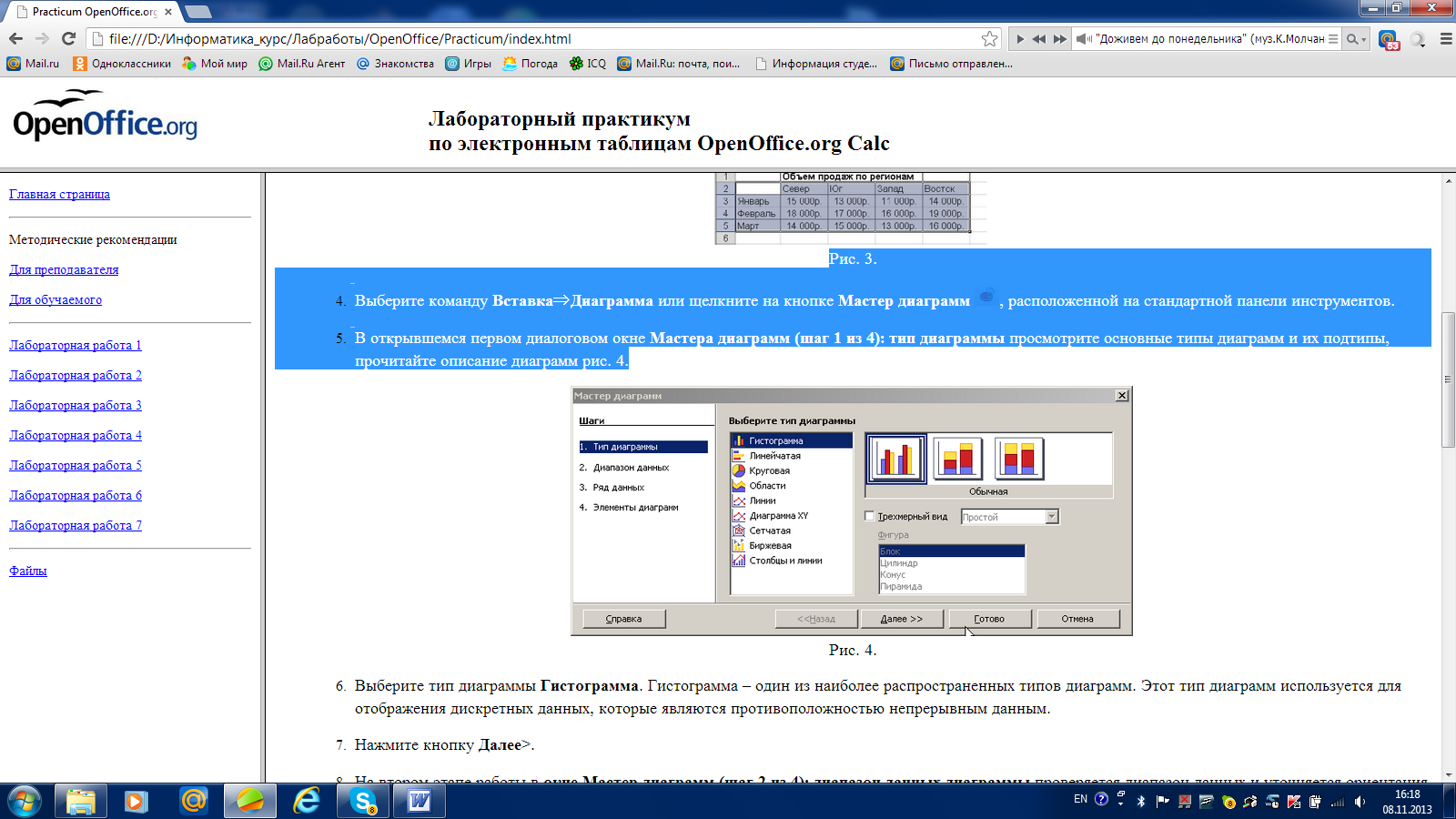The width and height of the screenshot is (1456, 819).
Task: Toggle the music player's speaker volume icon
Action: tap(1083, 39)
